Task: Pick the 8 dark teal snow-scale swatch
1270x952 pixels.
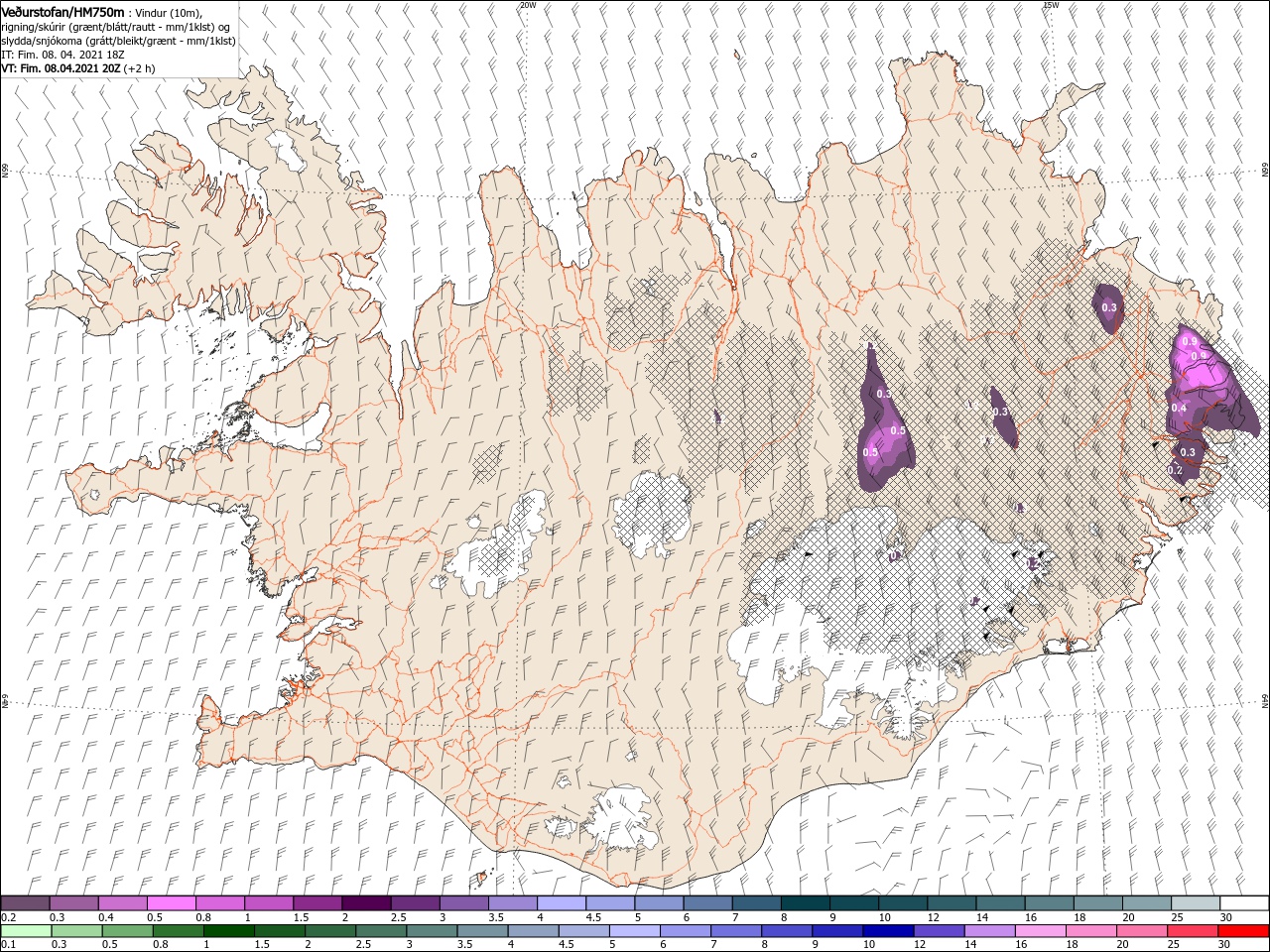Action: (805, 903)
